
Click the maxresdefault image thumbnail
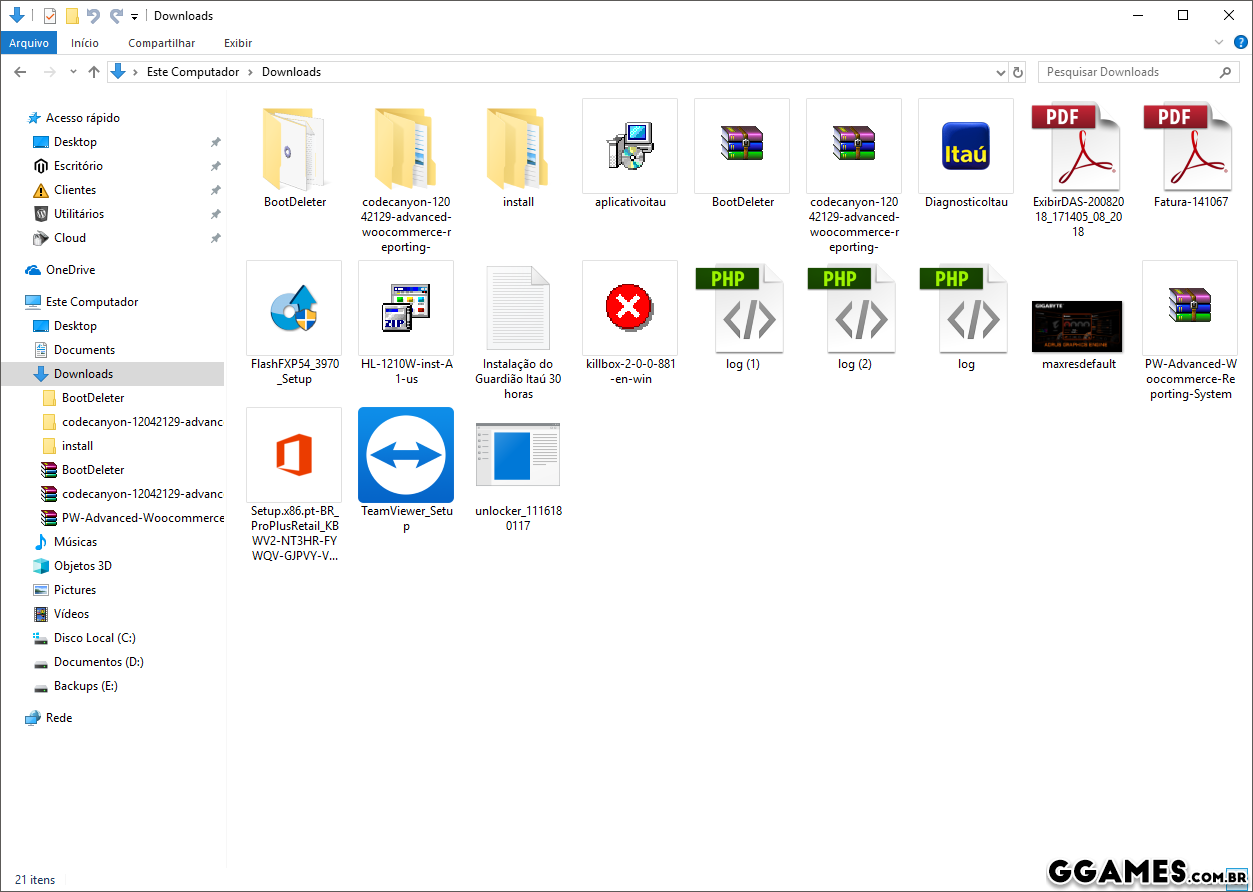click(1077, 326)
